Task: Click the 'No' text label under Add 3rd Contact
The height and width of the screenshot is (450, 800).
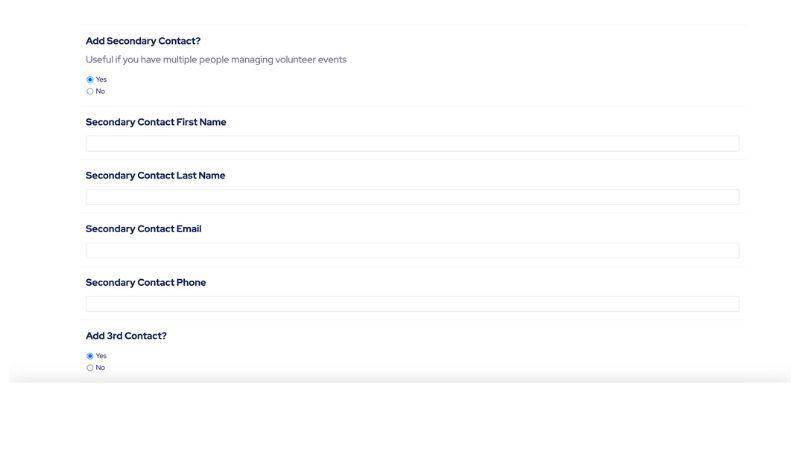Action: pos(100,368)
